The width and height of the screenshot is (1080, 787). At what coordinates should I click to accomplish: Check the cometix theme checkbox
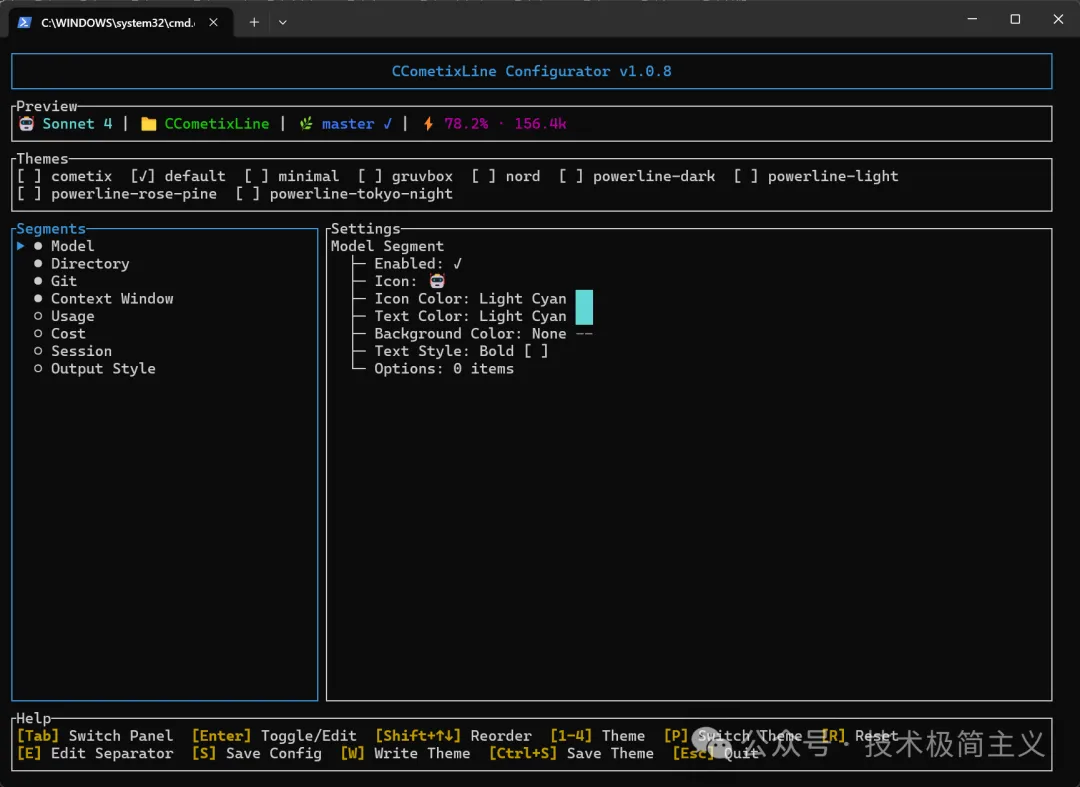29,176
